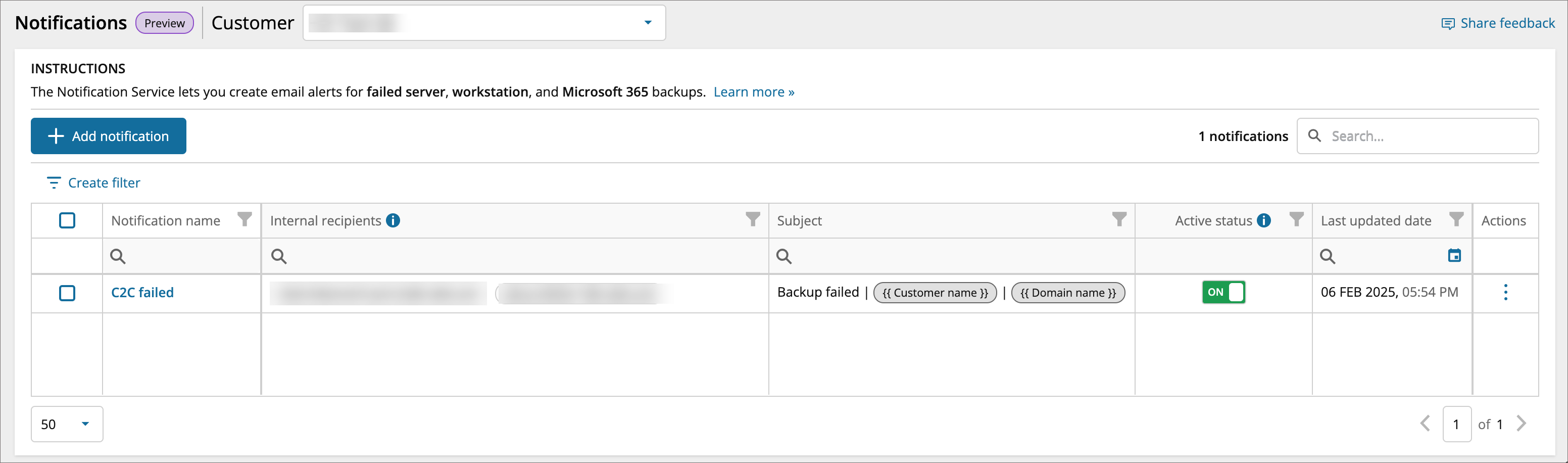Click the filter icon on Last updated date column
This screenshot has height=463, width=1568.
point(1456,220)
